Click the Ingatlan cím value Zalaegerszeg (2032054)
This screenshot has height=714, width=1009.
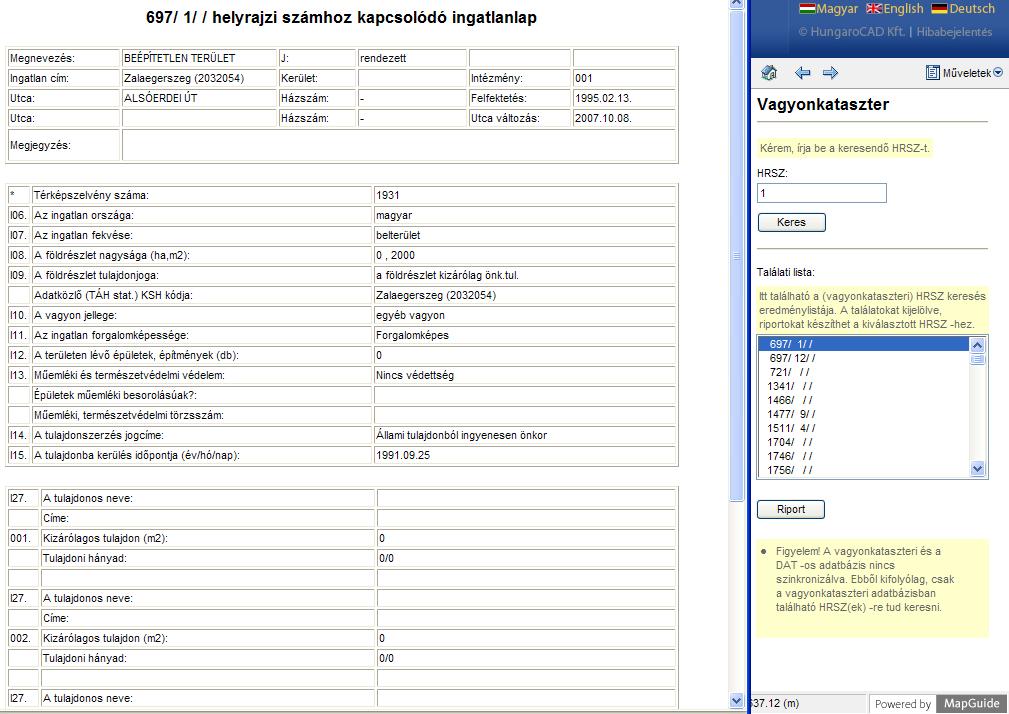(x=199, y=78)
